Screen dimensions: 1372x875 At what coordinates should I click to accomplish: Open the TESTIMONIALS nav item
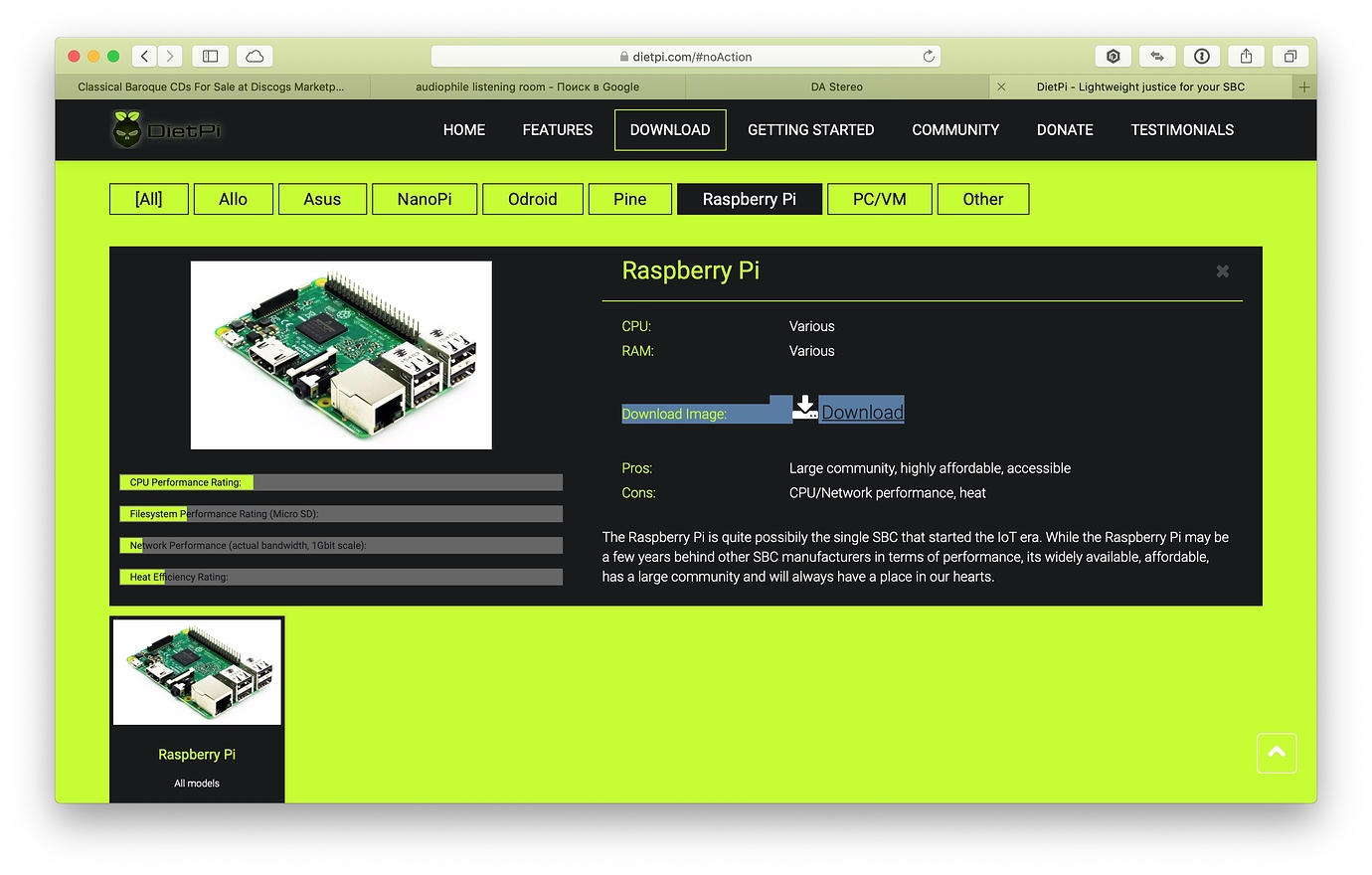1182,130
